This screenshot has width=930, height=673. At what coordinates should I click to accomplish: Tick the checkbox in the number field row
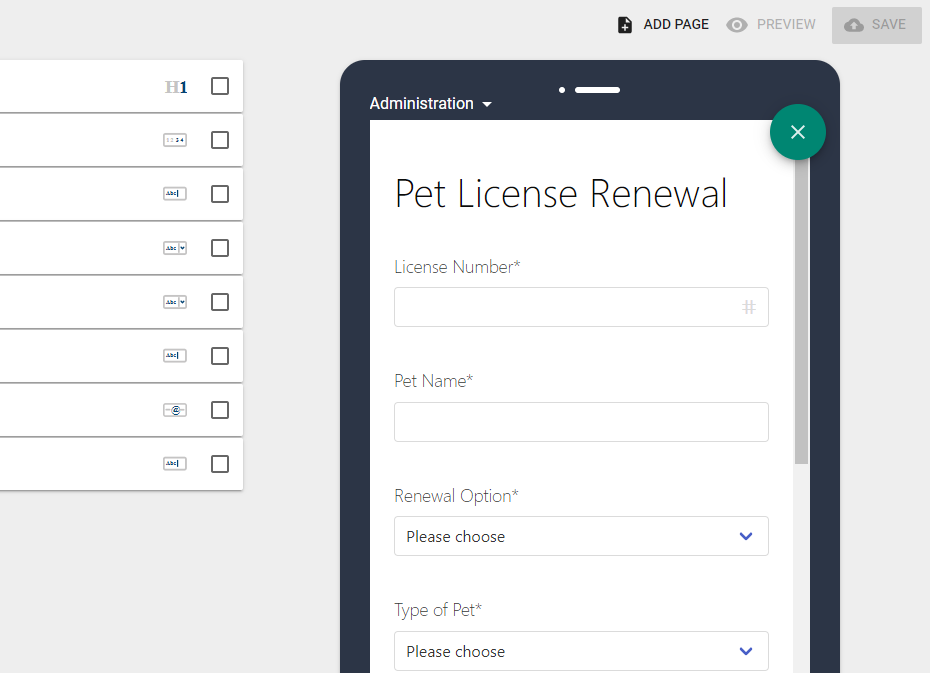coord(220,140)
